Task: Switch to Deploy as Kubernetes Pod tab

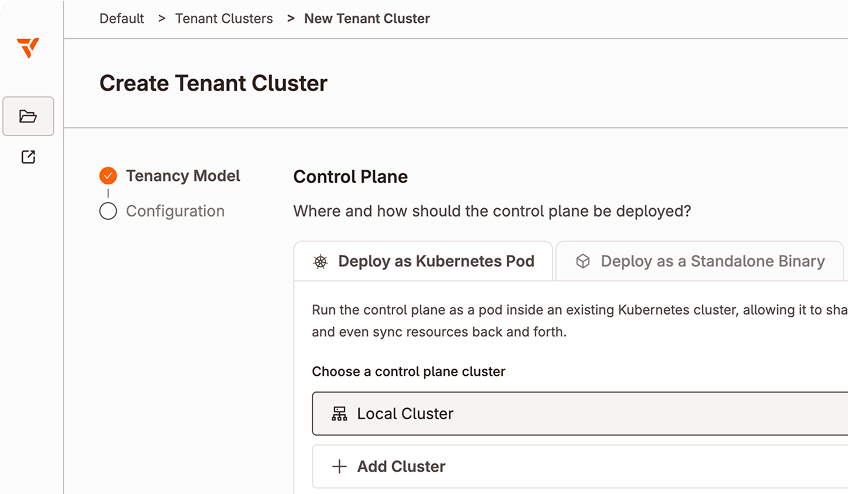Action: pos(423,261)
